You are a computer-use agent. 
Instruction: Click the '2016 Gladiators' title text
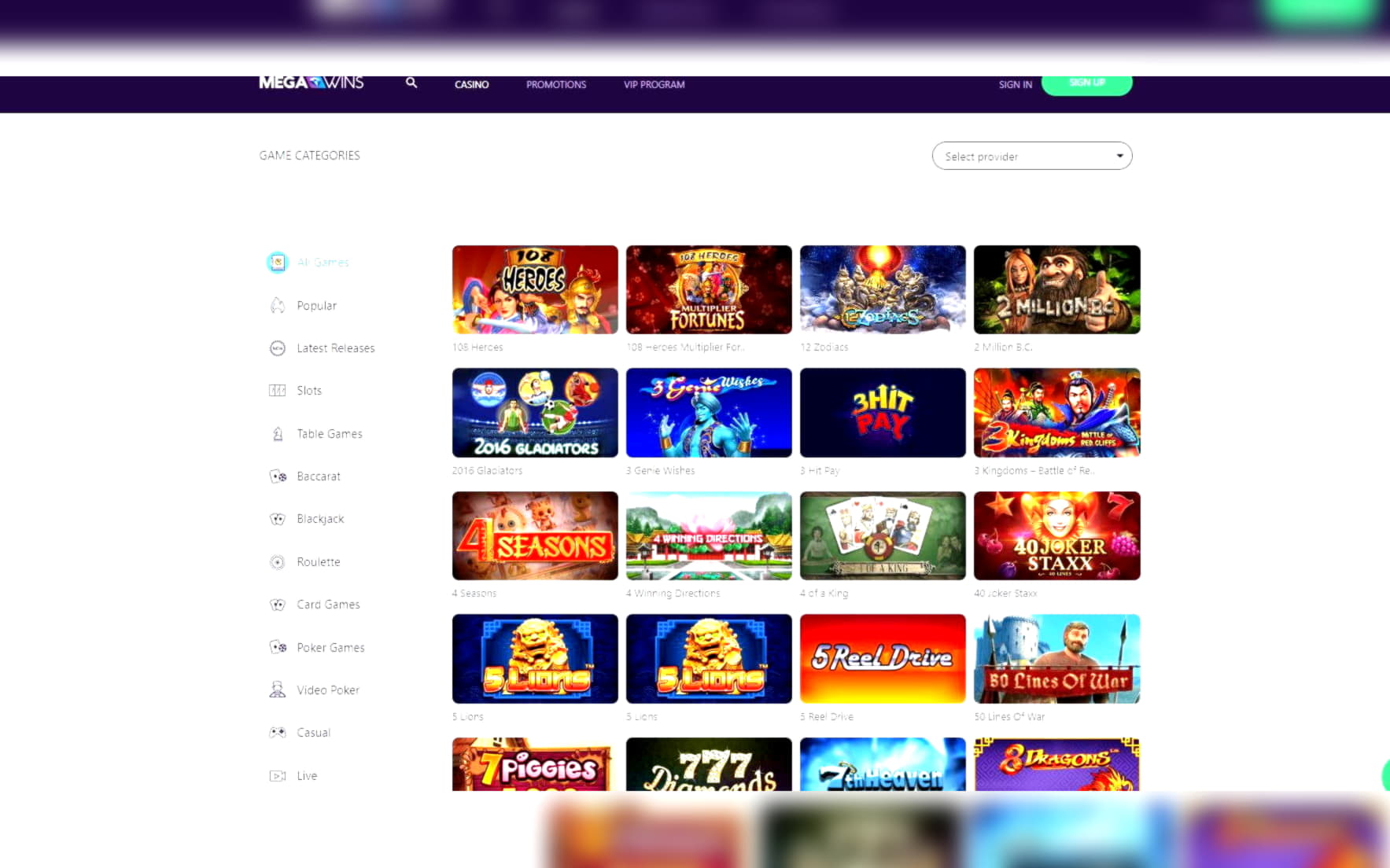(x=487, y=471)
